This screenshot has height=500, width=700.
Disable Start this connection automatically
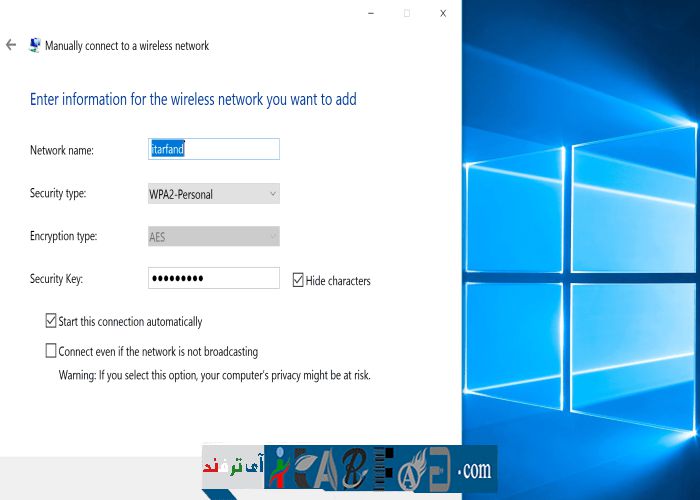point(52,321)
